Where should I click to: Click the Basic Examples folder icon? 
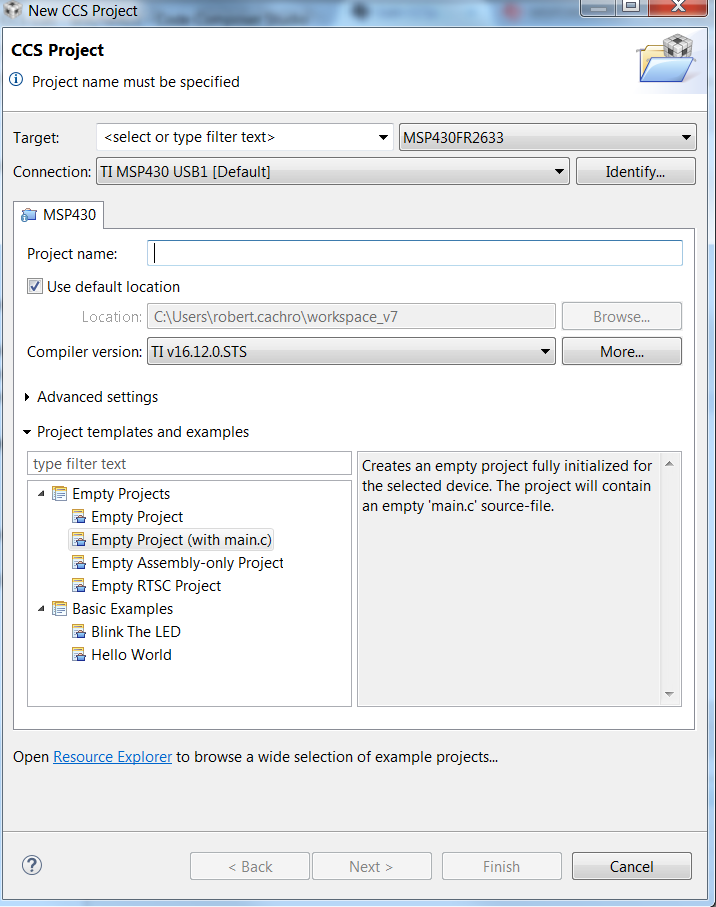pos(60,609)
